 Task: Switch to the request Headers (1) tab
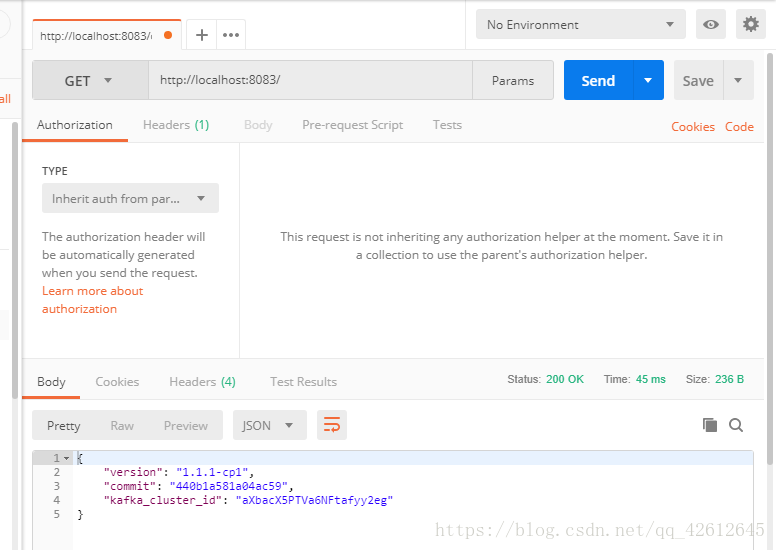(176, 125)
